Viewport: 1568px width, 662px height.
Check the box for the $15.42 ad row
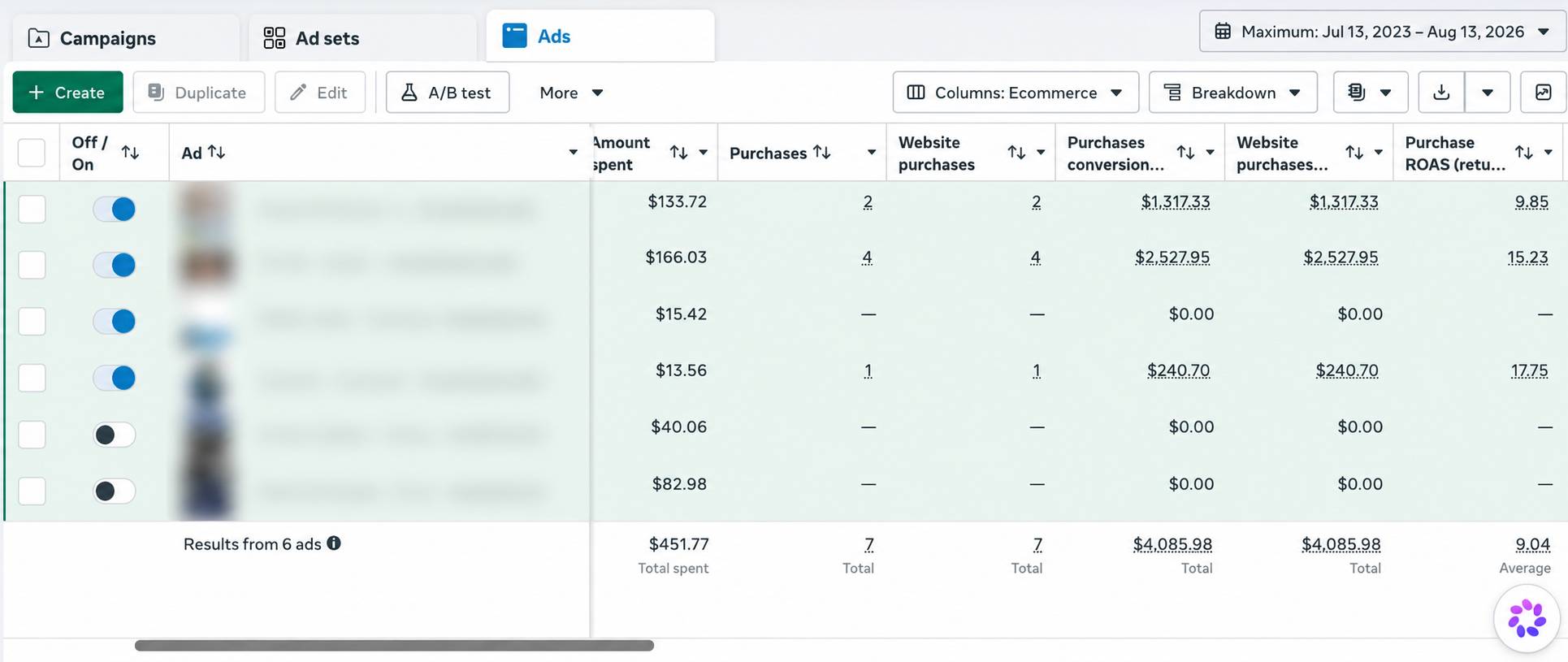(32, 322)
